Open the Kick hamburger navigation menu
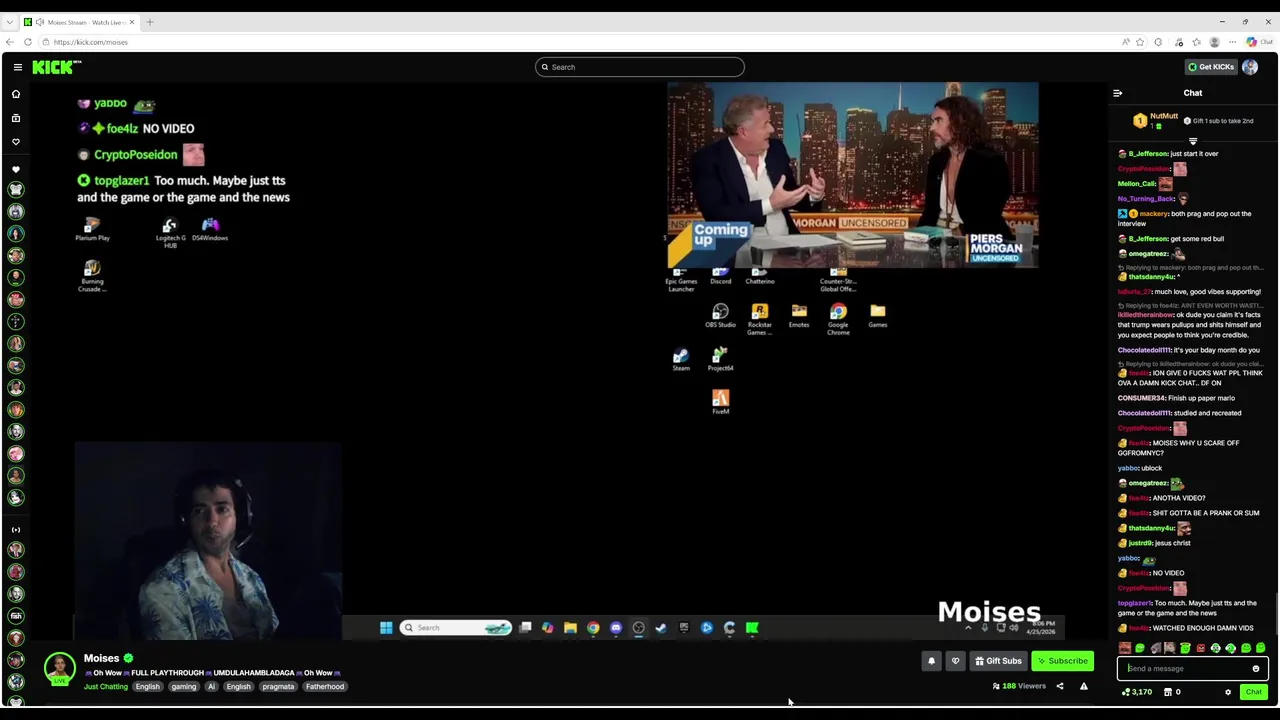 tap(17, 67)
